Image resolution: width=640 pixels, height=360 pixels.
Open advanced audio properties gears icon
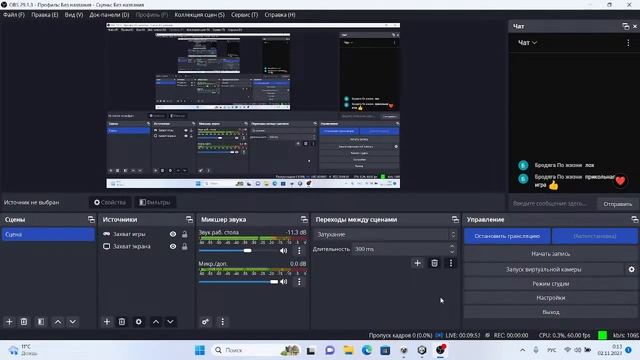pyautogui.click(x=205, y=322)
